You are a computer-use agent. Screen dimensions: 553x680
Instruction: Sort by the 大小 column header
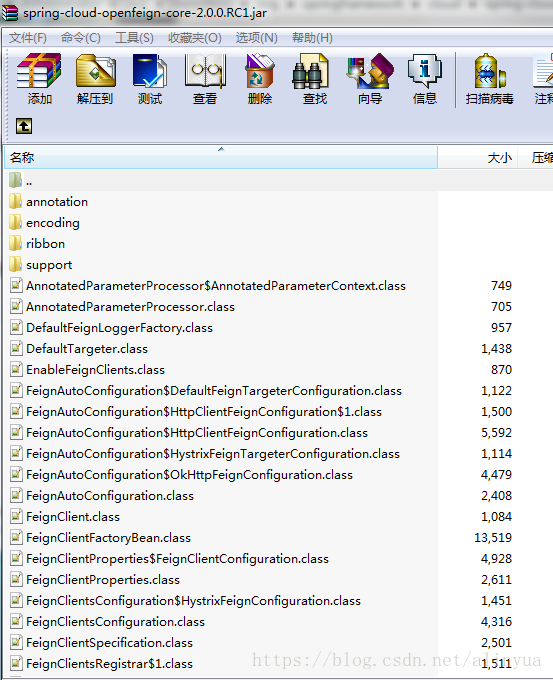tap(478, 157)
